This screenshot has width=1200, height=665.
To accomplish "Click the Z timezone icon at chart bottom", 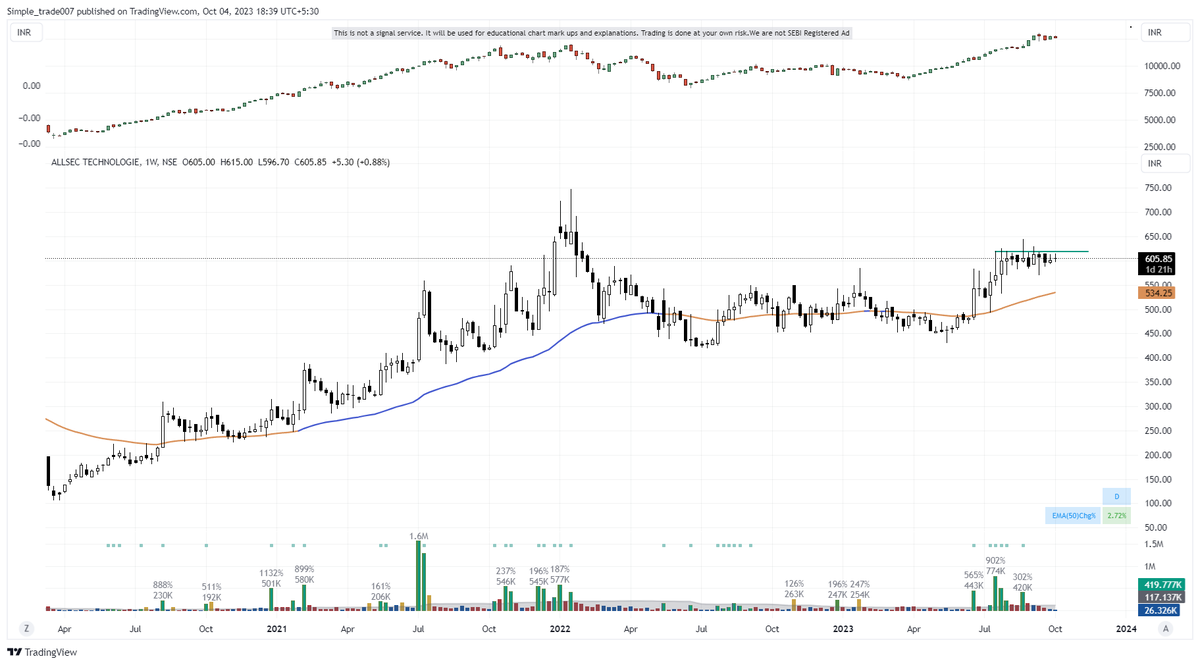I will (27, 629).
